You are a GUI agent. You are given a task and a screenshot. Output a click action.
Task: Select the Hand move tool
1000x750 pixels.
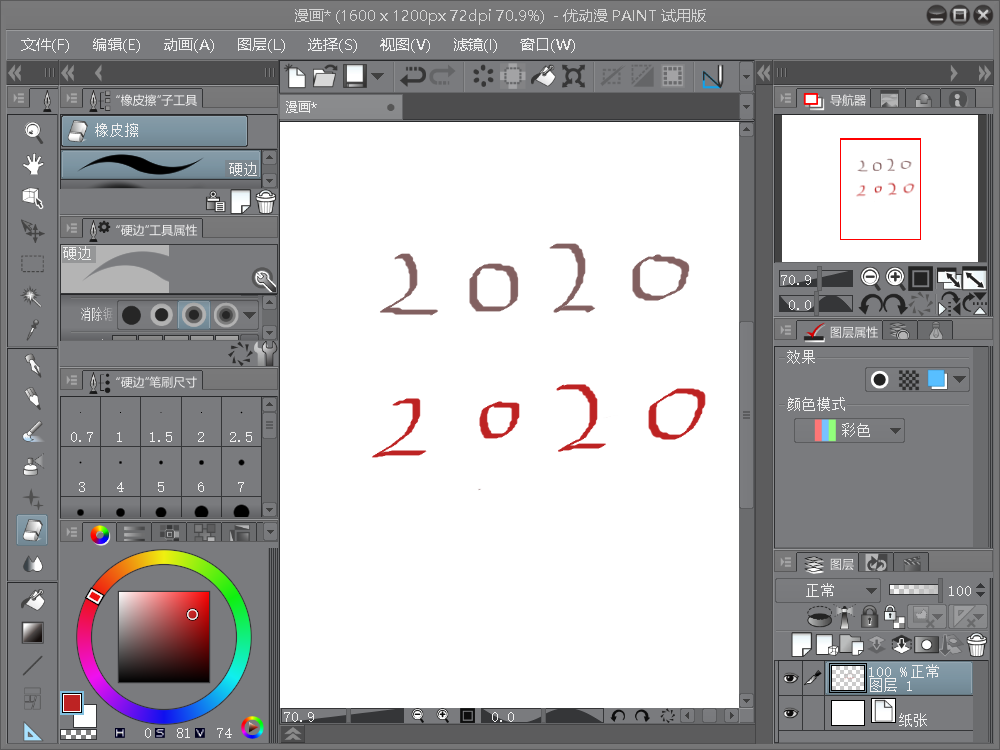pyautogui.click(x=33, y=165)
